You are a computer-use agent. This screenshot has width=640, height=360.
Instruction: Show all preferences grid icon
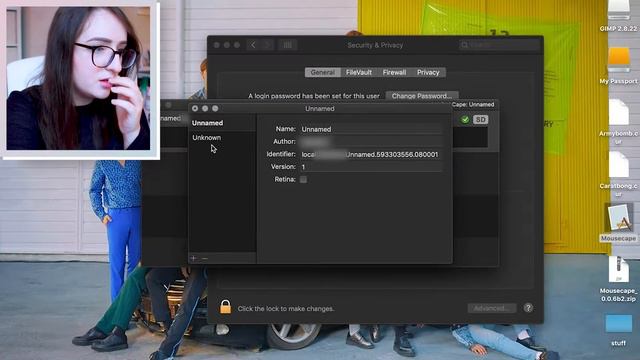[x=288, y=45]
